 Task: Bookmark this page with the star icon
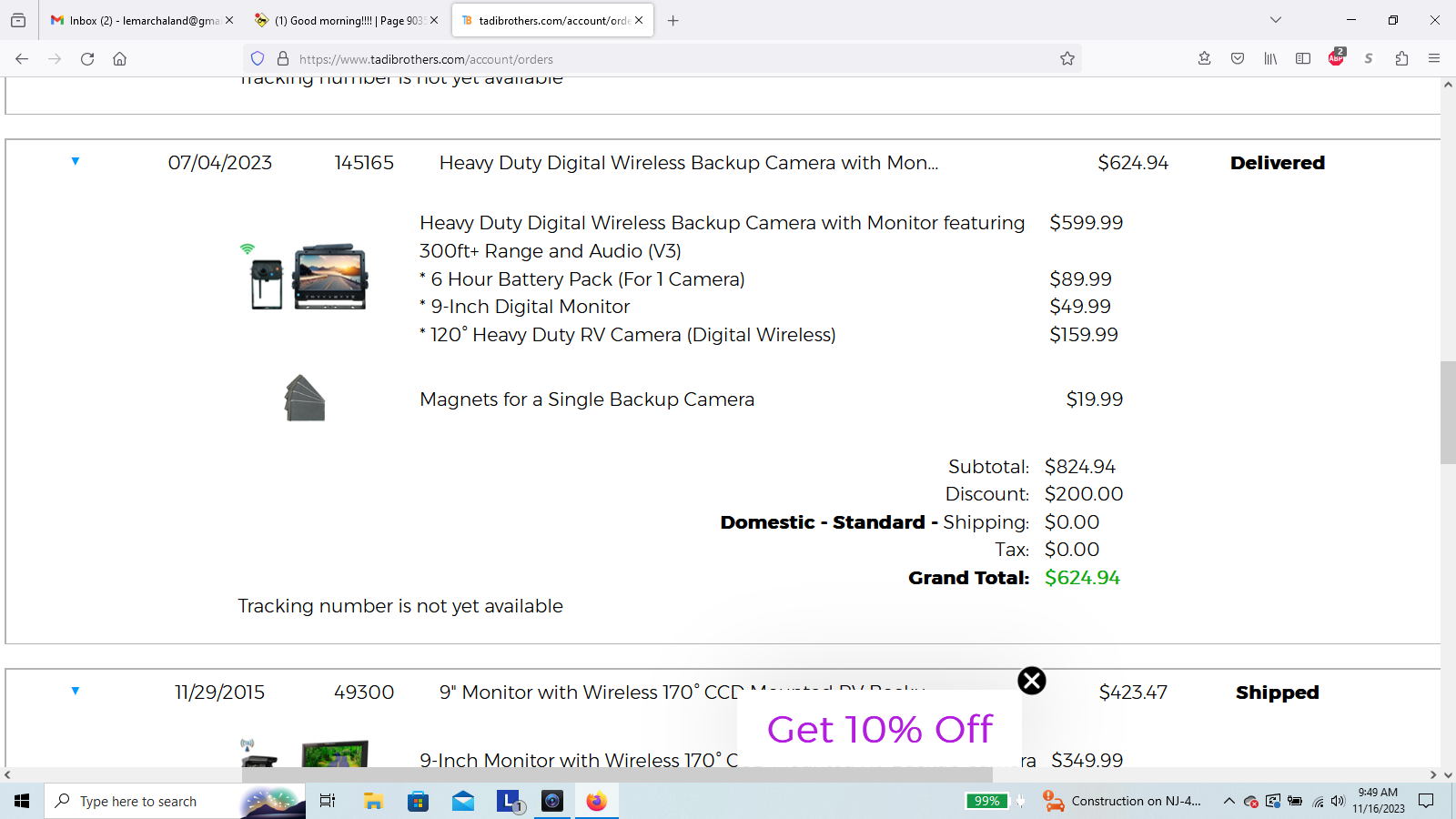point(1067,59)
